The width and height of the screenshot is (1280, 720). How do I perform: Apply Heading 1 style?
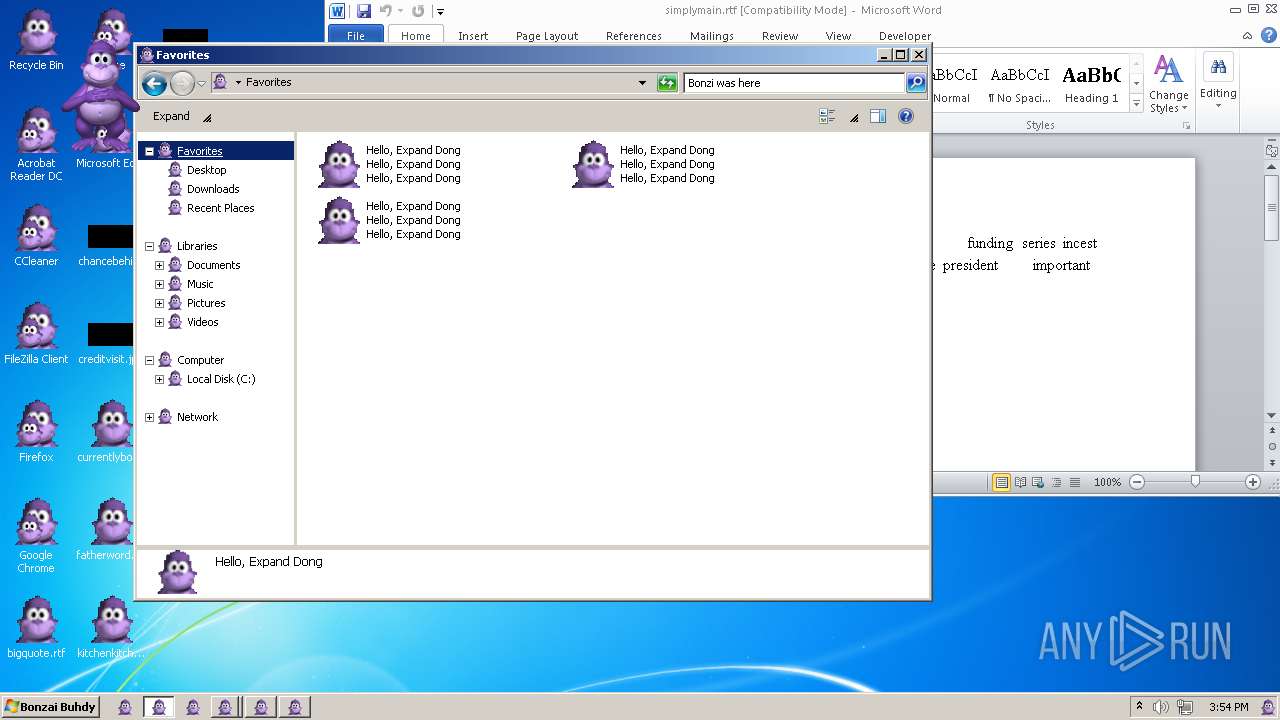[x=1092, y=84]
